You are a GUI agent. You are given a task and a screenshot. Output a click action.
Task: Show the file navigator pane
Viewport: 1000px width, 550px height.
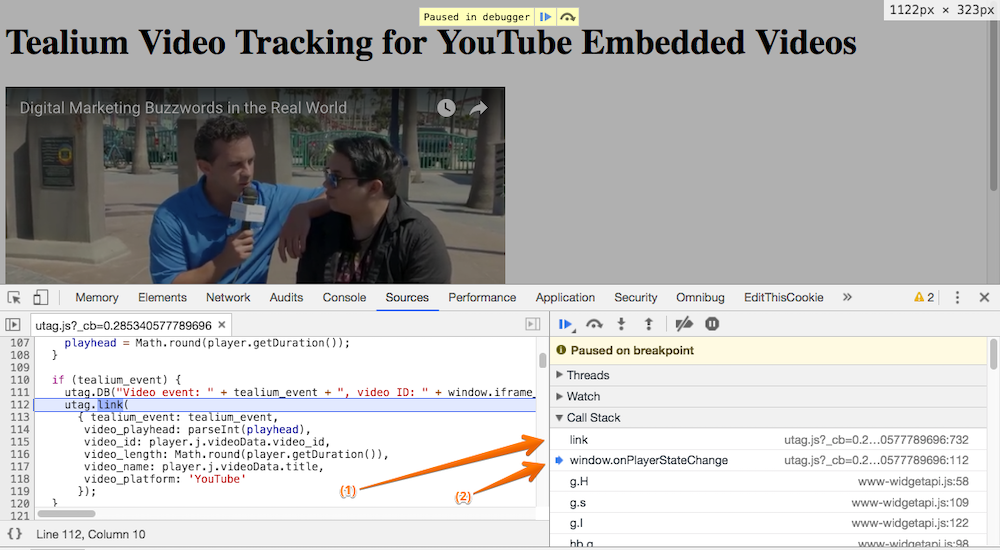pos(13,325)
